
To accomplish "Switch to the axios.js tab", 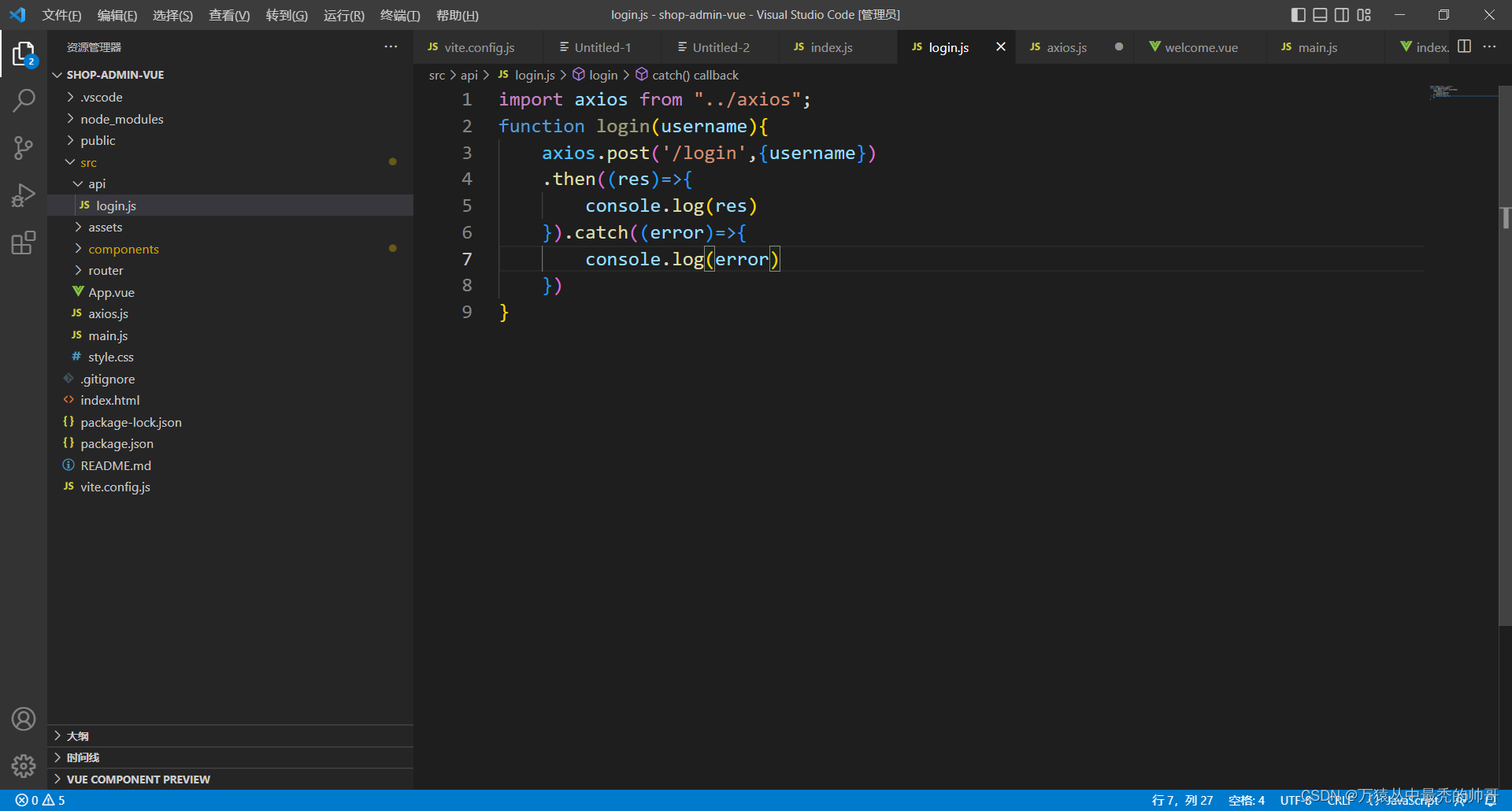I will [x=1067, y=46].
